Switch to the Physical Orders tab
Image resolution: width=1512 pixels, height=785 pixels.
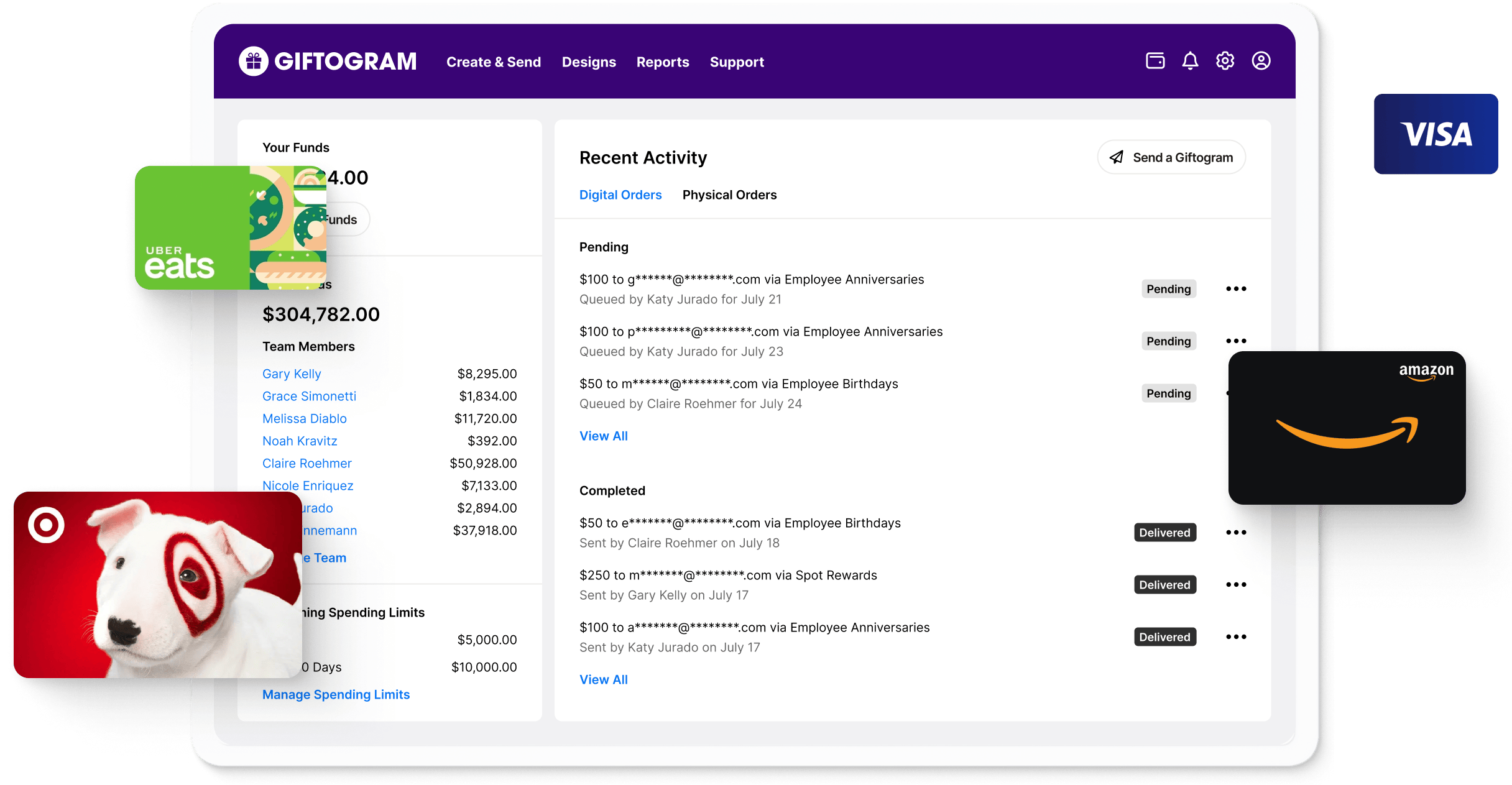coord(730,195)
